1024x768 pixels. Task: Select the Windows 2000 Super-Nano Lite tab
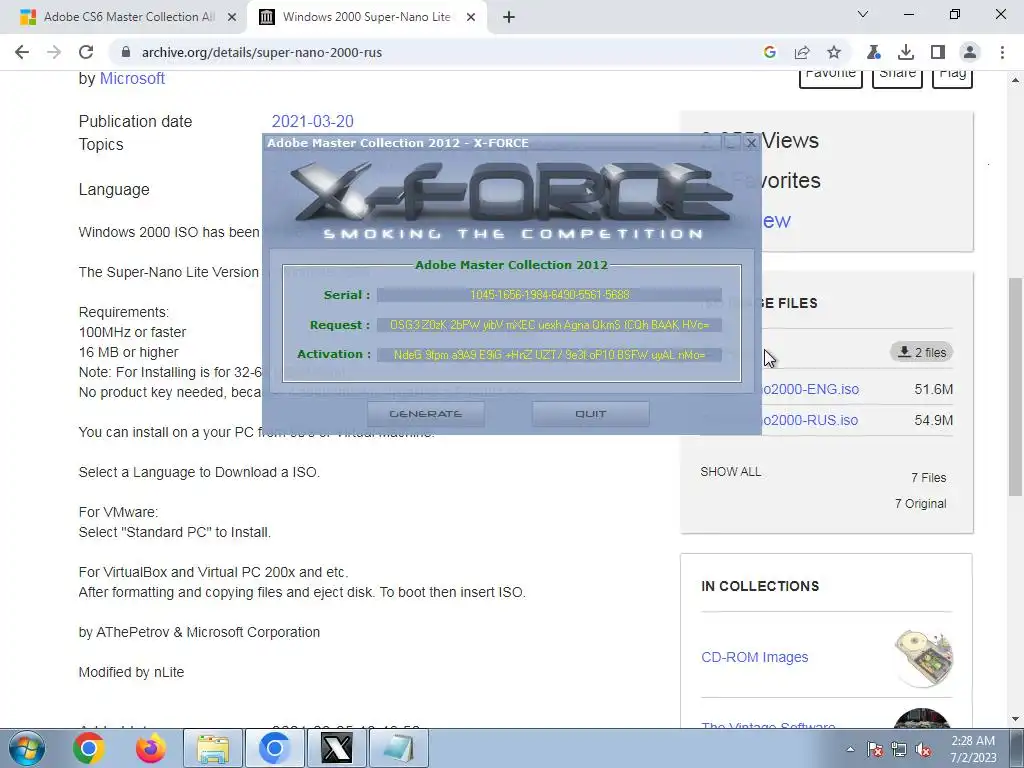click(x=366, y=17)
